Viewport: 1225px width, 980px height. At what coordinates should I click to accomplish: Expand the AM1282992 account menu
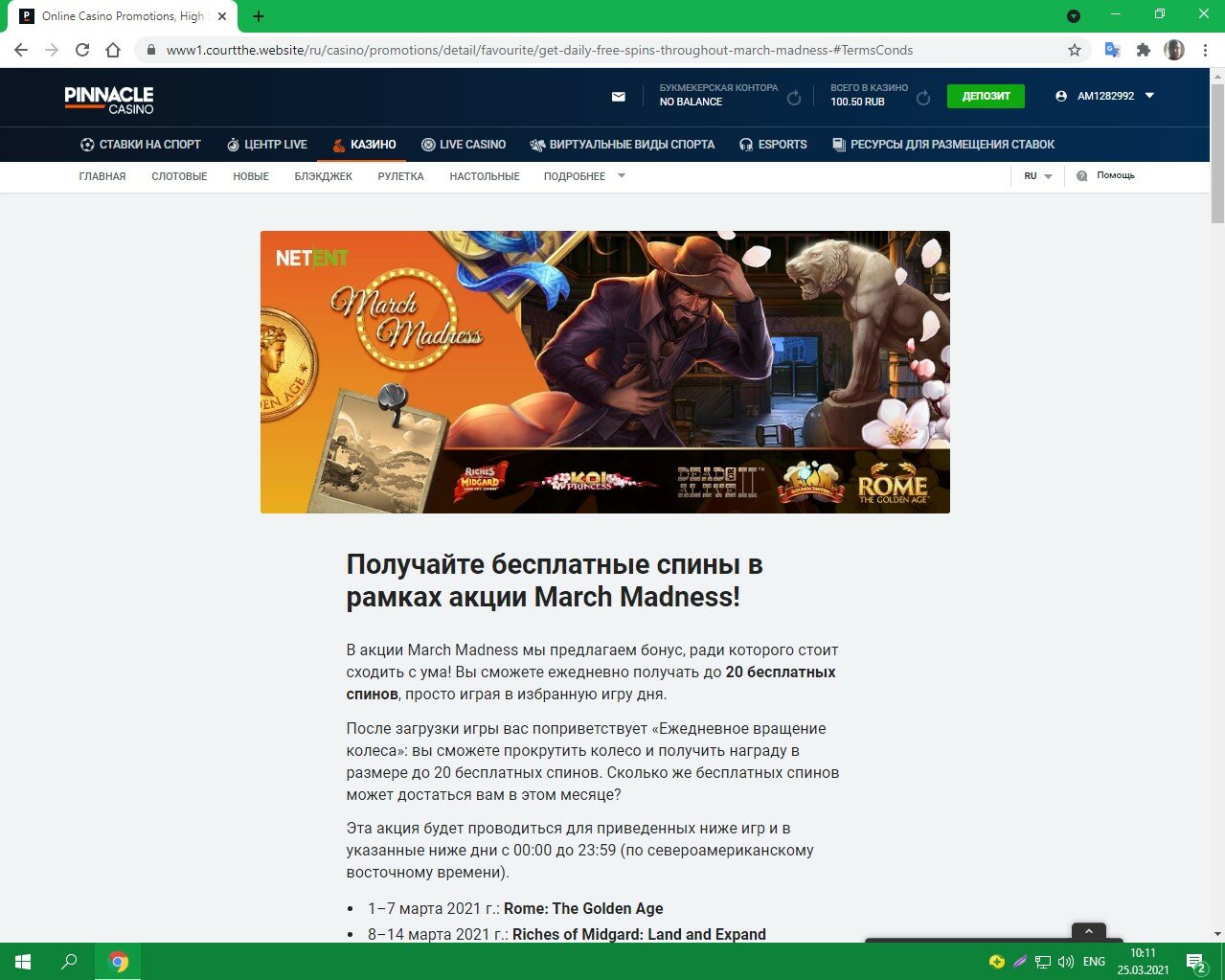[x=1105, y=96]
